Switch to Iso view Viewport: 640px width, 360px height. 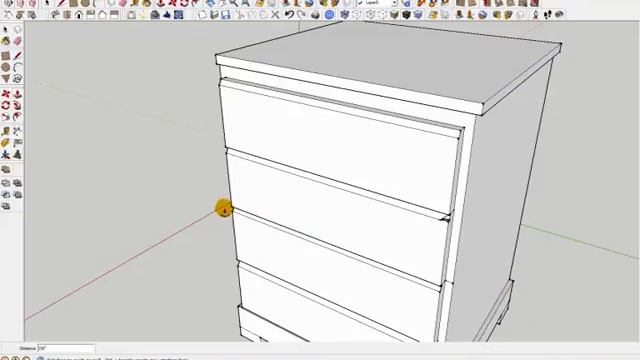[x=55, y=15]
